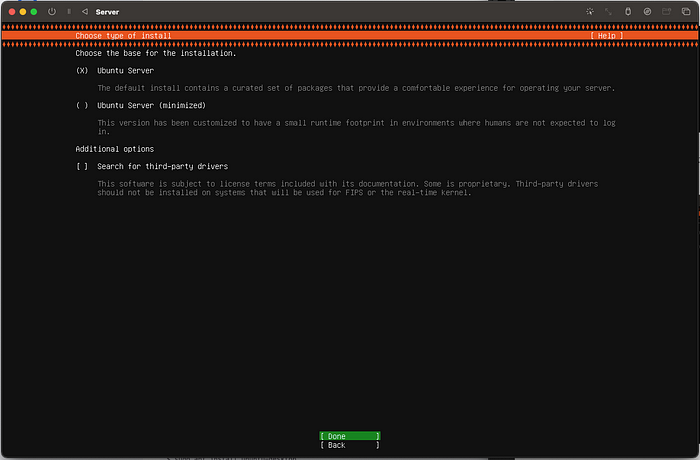Click the 'Server' window title
The image size is (700, 460).
[x=107, y=12]
